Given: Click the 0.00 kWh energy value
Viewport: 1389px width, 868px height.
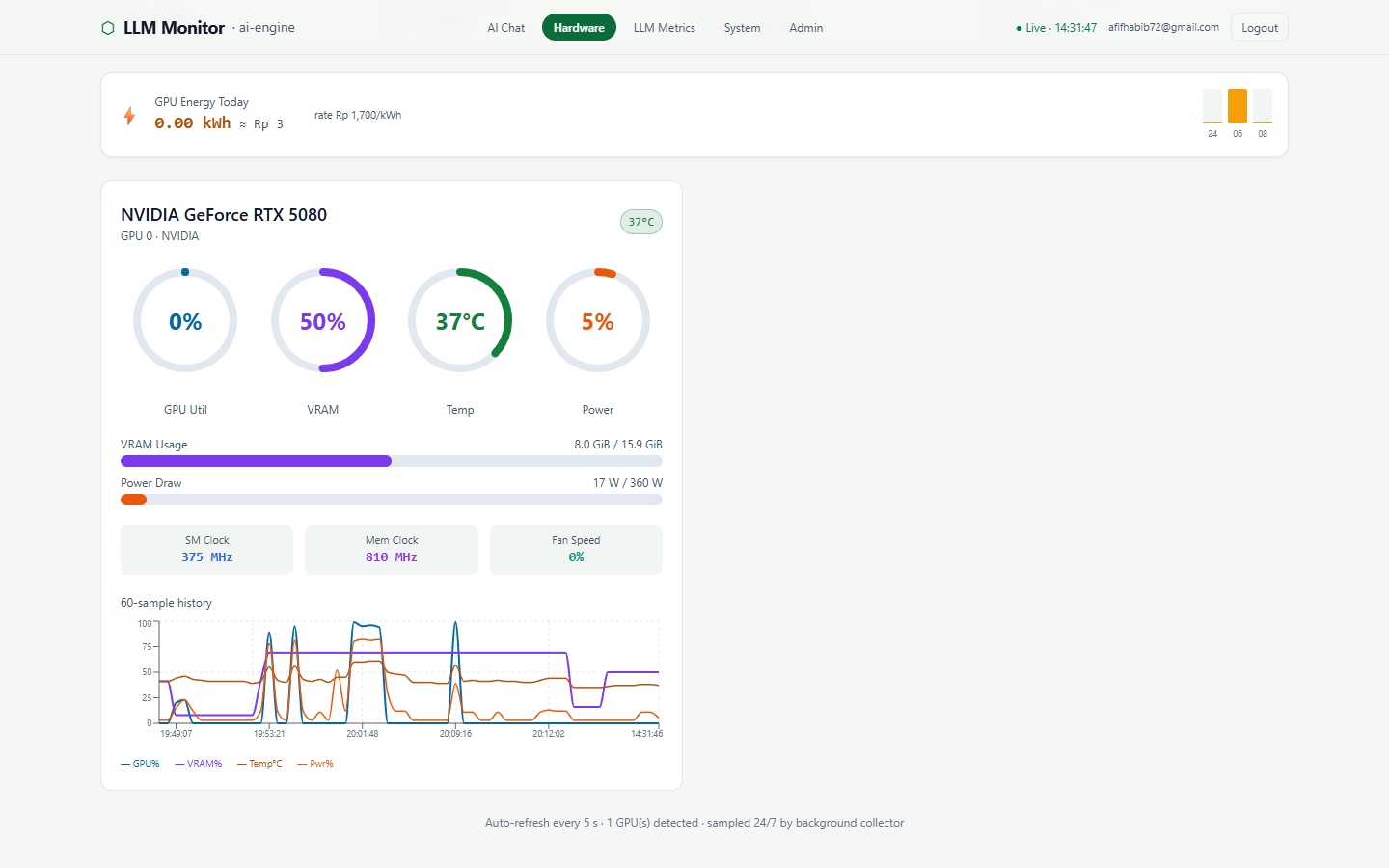Looking at the screenshot, I should pyautogui.click(x=193, y=123).
